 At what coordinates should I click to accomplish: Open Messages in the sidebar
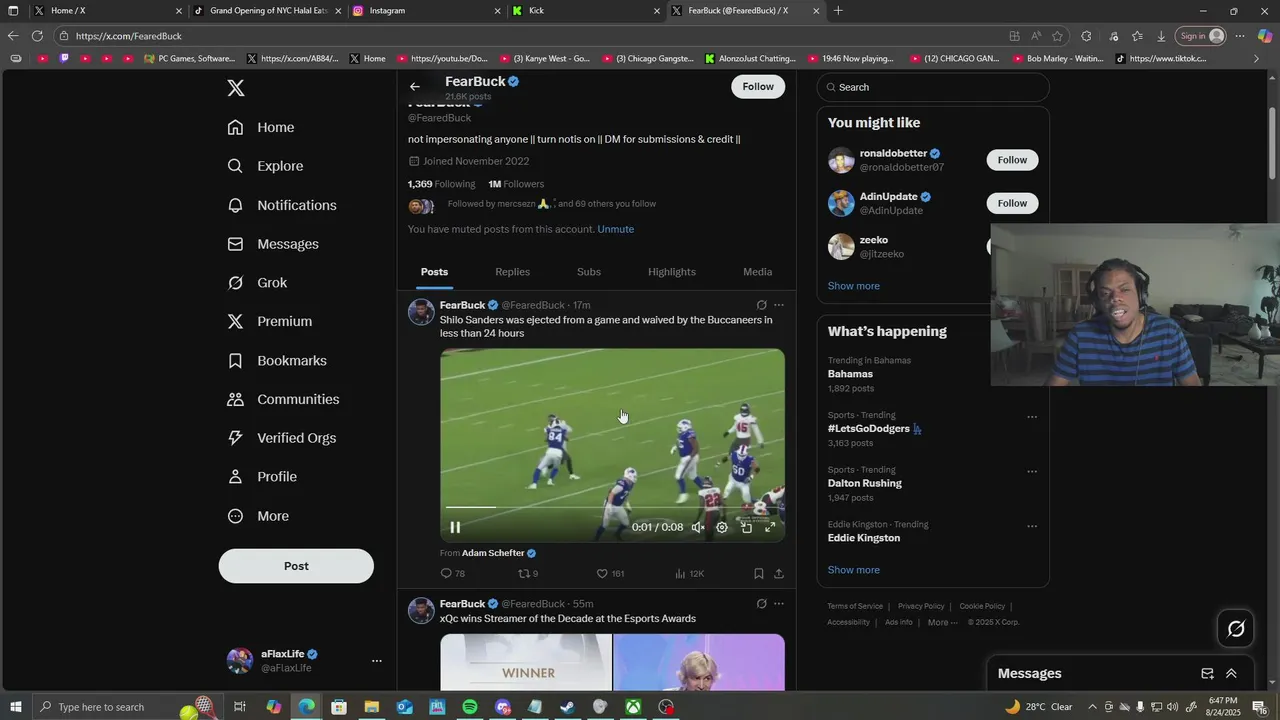[x=273, y=244]
